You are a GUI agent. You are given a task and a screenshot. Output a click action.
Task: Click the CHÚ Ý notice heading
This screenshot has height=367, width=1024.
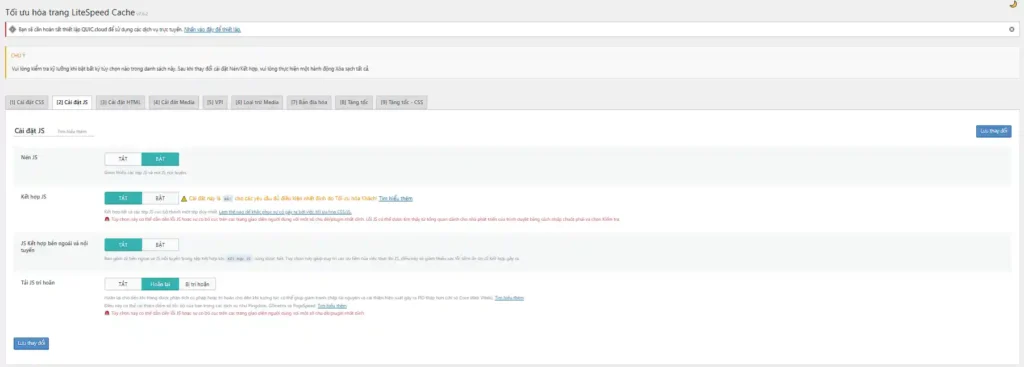coord(18,56)
